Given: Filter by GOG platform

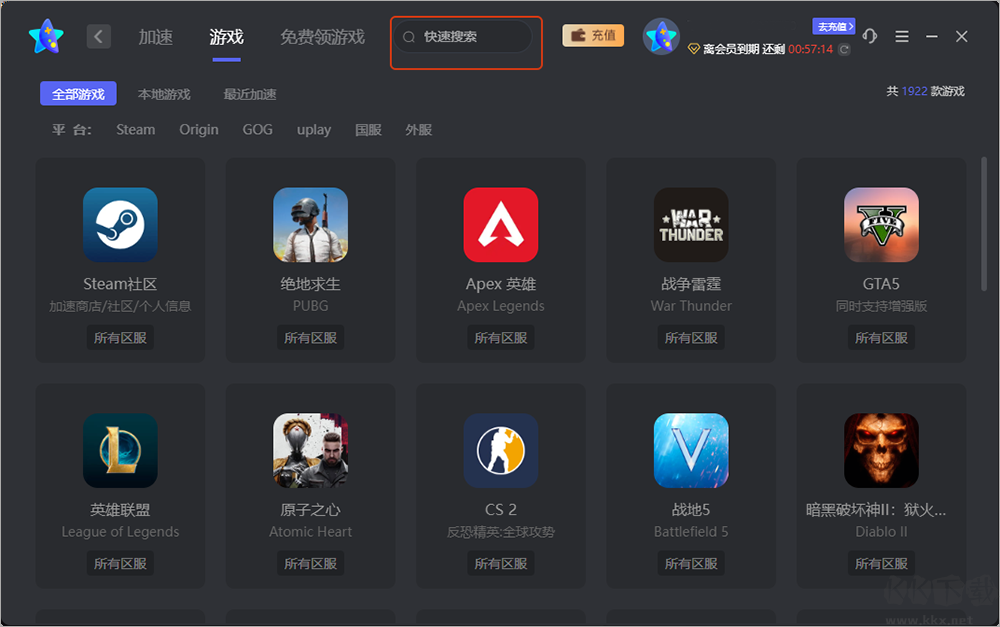Looking at the screenshot, I should click(x=257, y=129).
